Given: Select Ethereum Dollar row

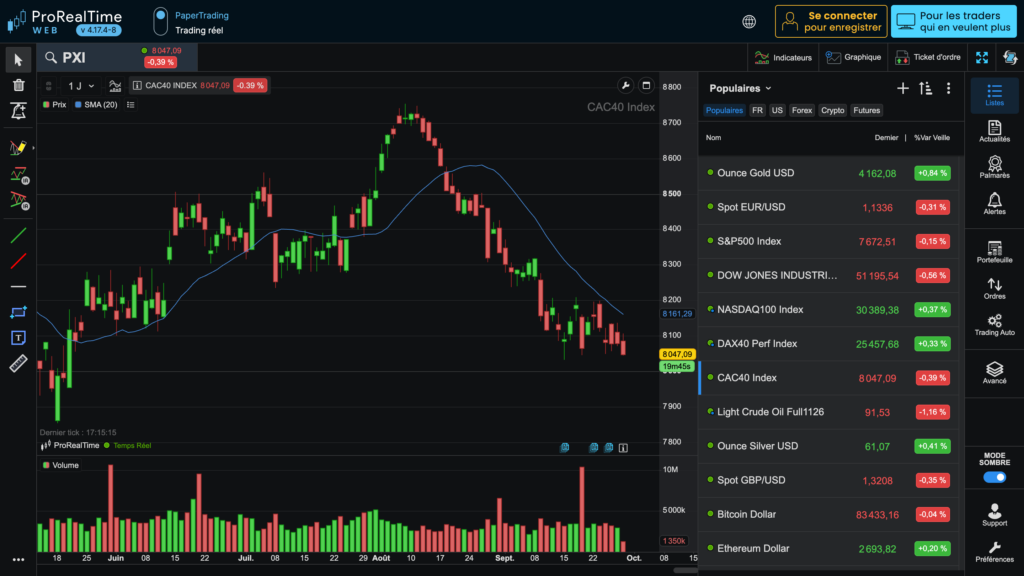Looking at the screenshot, I should pos(831,548).
